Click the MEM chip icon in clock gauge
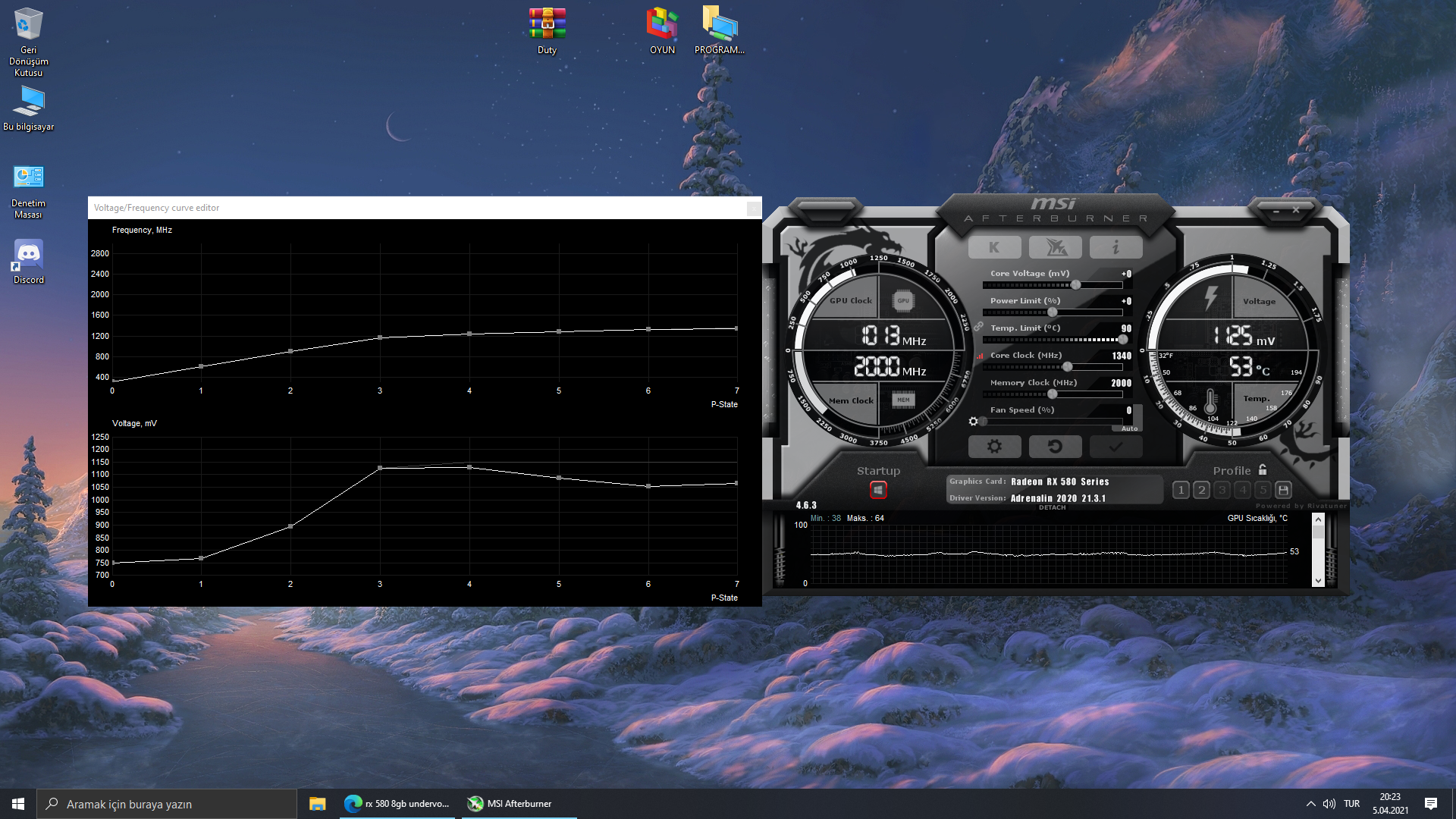 coord(903,400)
